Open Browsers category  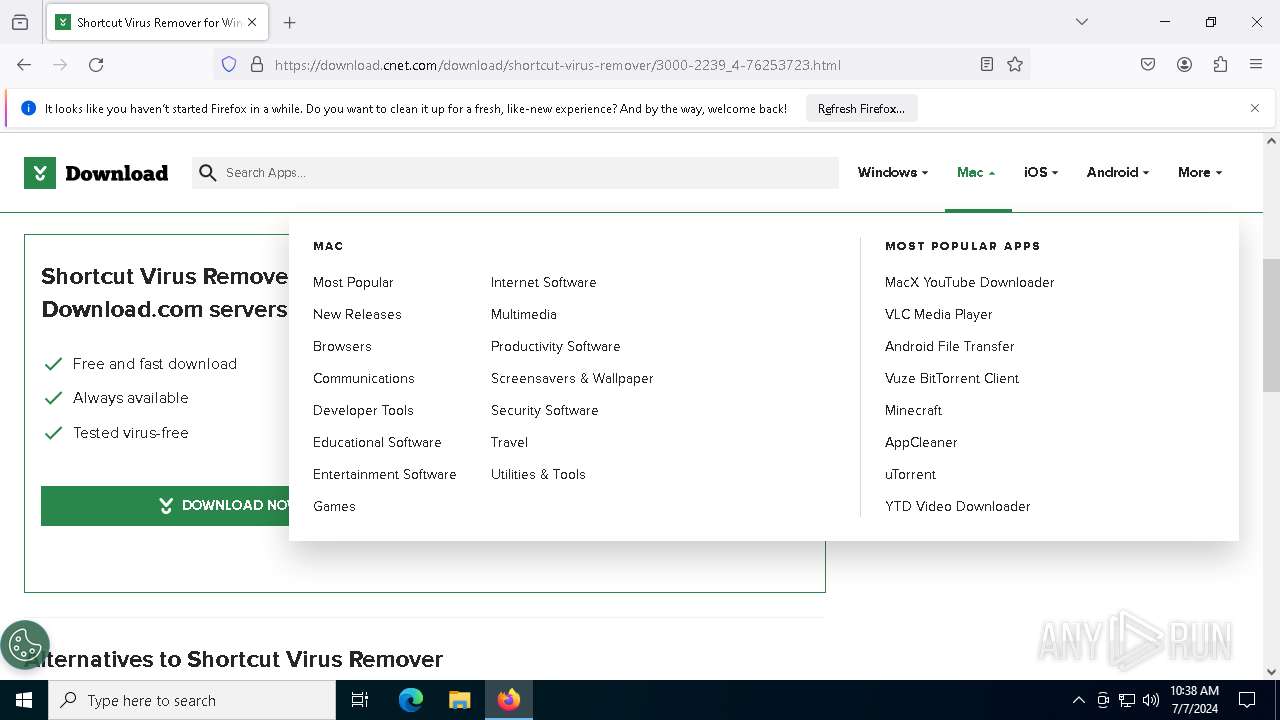(342, 346)
